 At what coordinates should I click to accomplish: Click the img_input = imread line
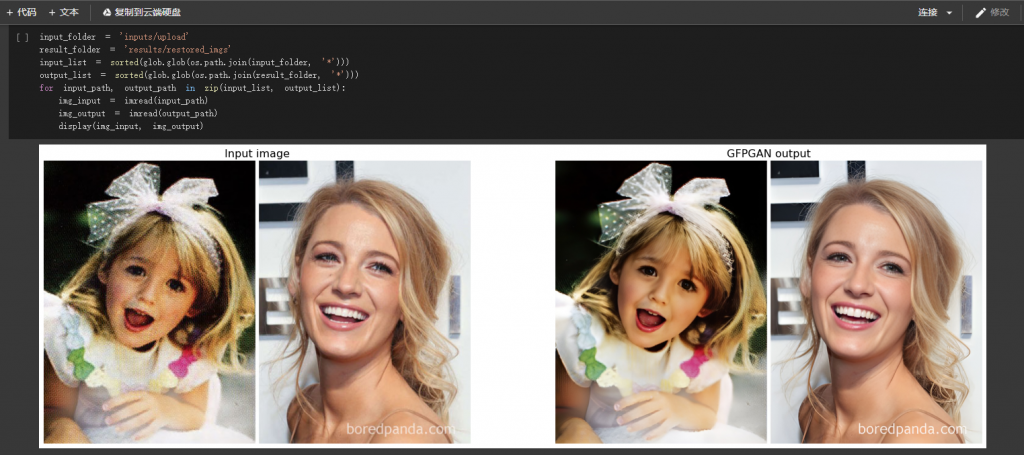pos(133,101)
